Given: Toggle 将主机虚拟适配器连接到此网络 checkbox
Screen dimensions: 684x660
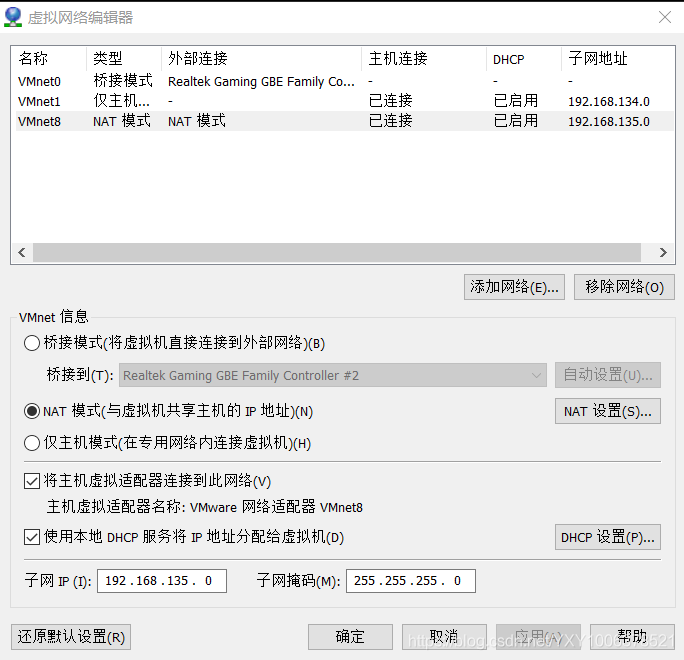Looking at the screenshot, I should pyautogui.click(x=32, y=481).
